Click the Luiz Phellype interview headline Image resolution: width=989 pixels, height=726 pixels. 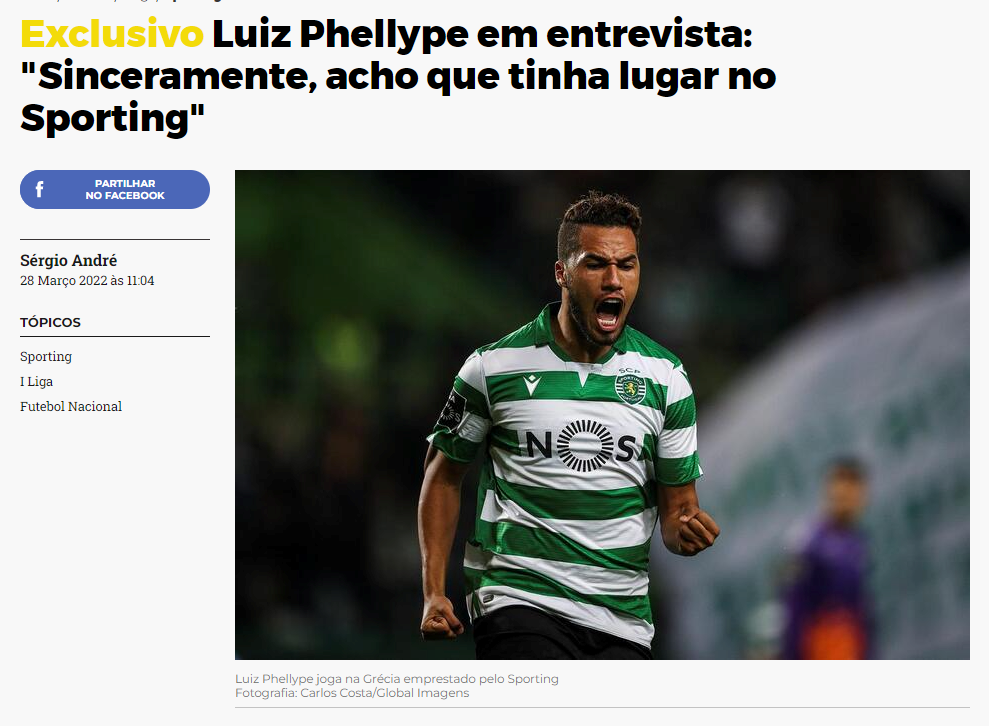[399, 76]
